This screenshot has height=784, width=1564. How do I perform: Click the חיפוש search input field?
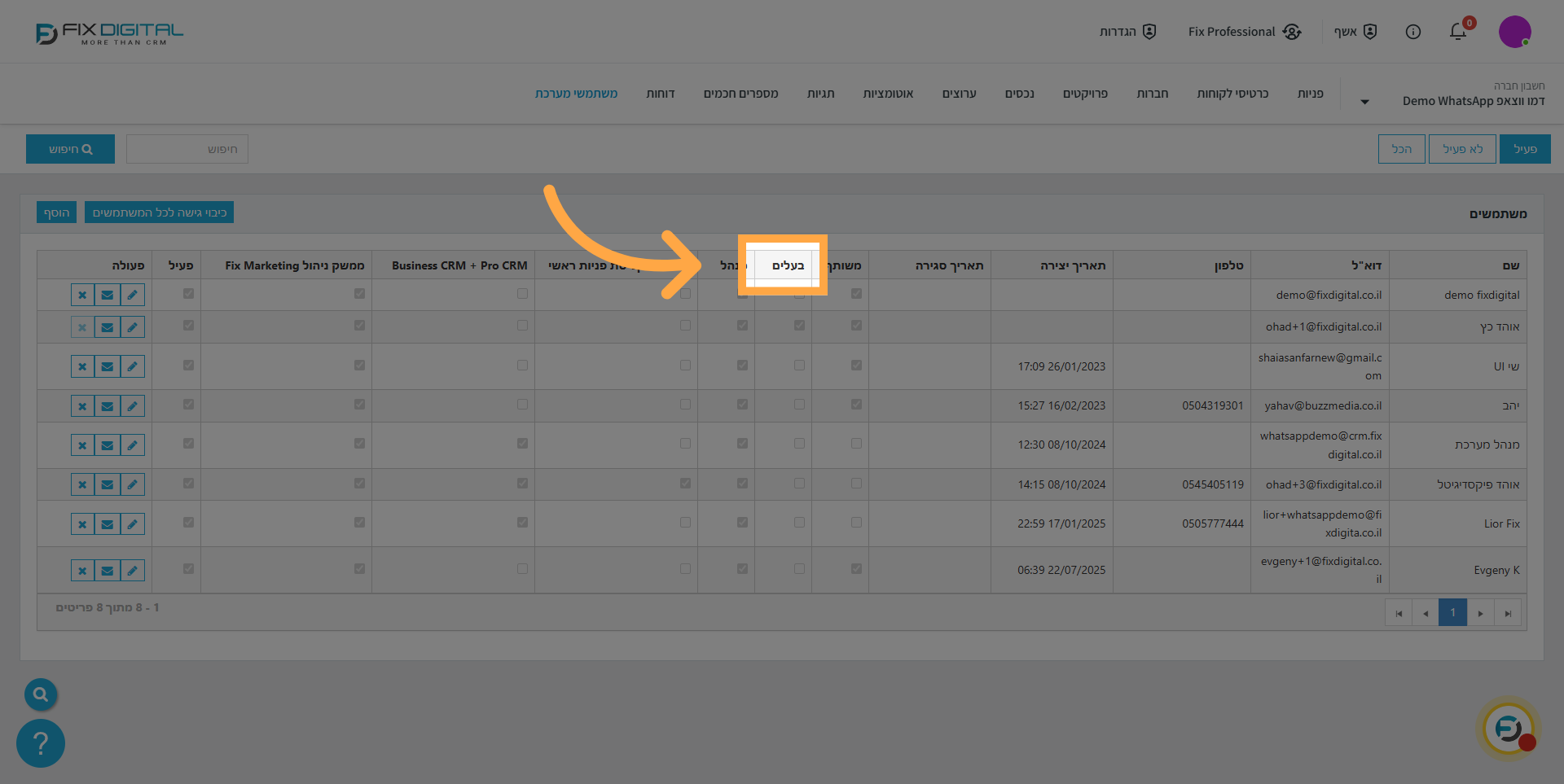187,149
